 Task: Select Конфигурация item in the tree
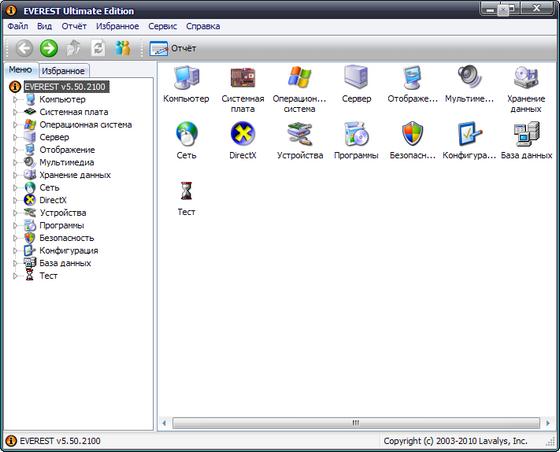[69, 251]
